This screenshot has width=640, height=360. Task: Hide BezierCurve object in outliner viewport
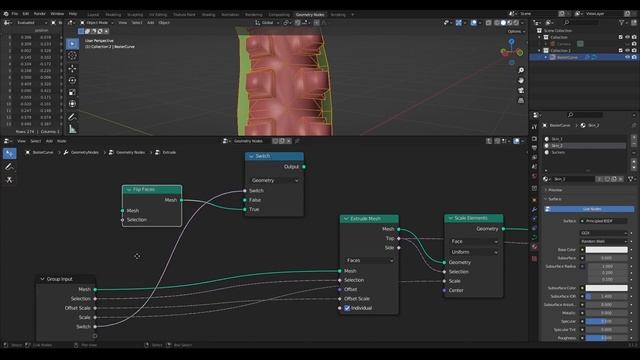(627, 57)
